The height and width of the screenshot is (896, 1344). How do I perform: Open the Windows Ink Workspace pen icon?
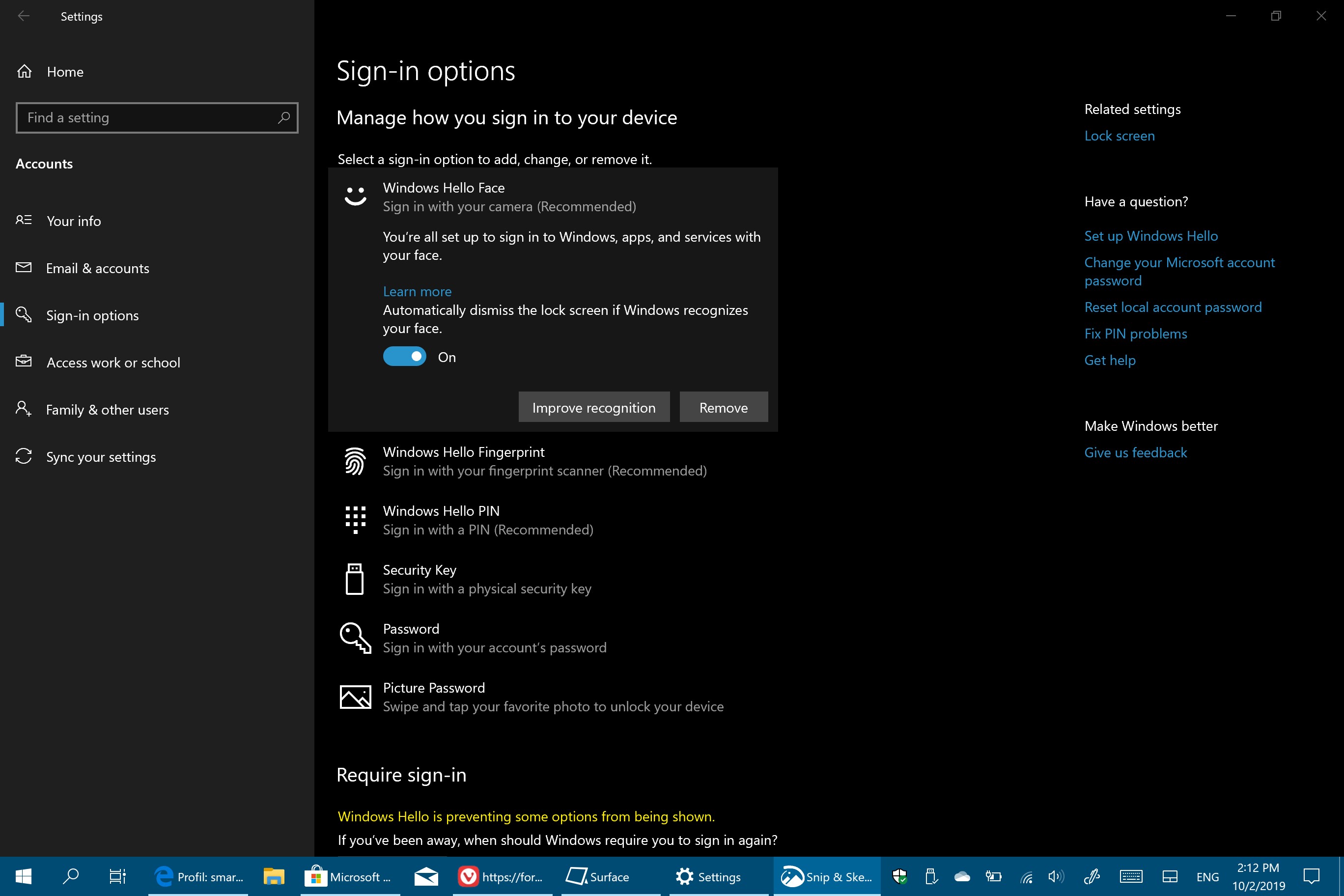pos(1092,876)
